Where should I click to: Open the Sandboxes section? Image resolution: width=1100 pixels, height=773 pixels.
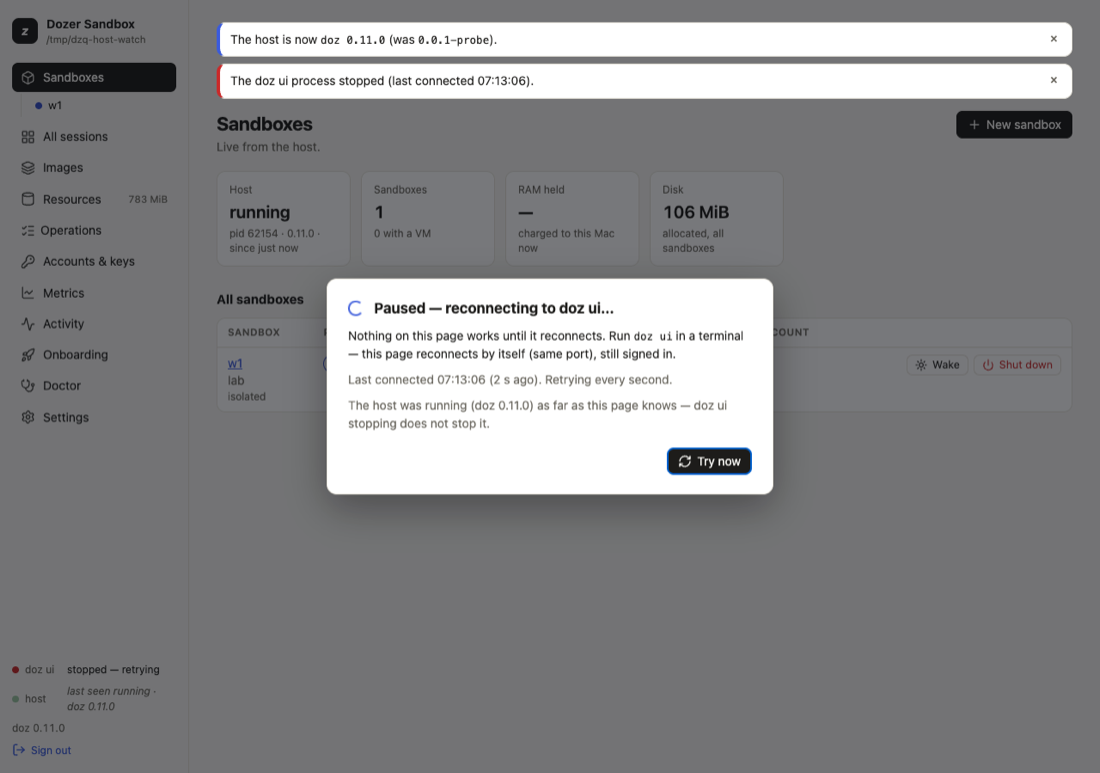(x=94, y=77)
